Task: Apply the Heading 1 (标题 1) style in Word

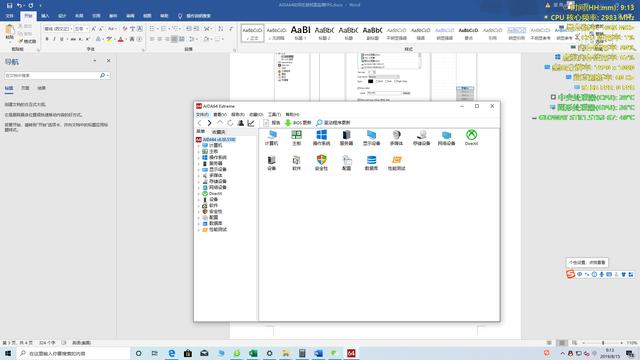Action: pos(300,33)
